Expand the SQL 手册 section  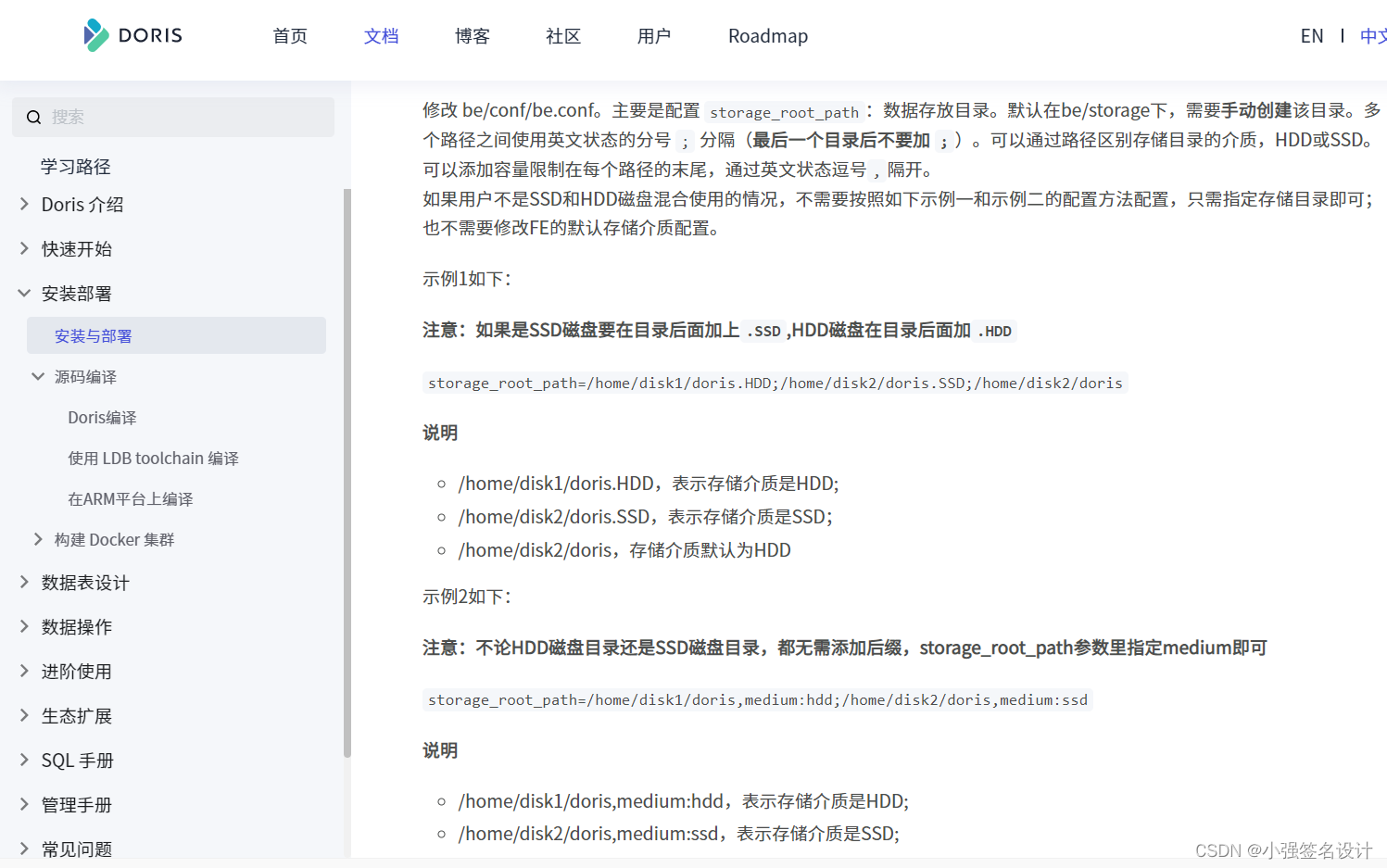pyautogui.click(x=23, y=760)
